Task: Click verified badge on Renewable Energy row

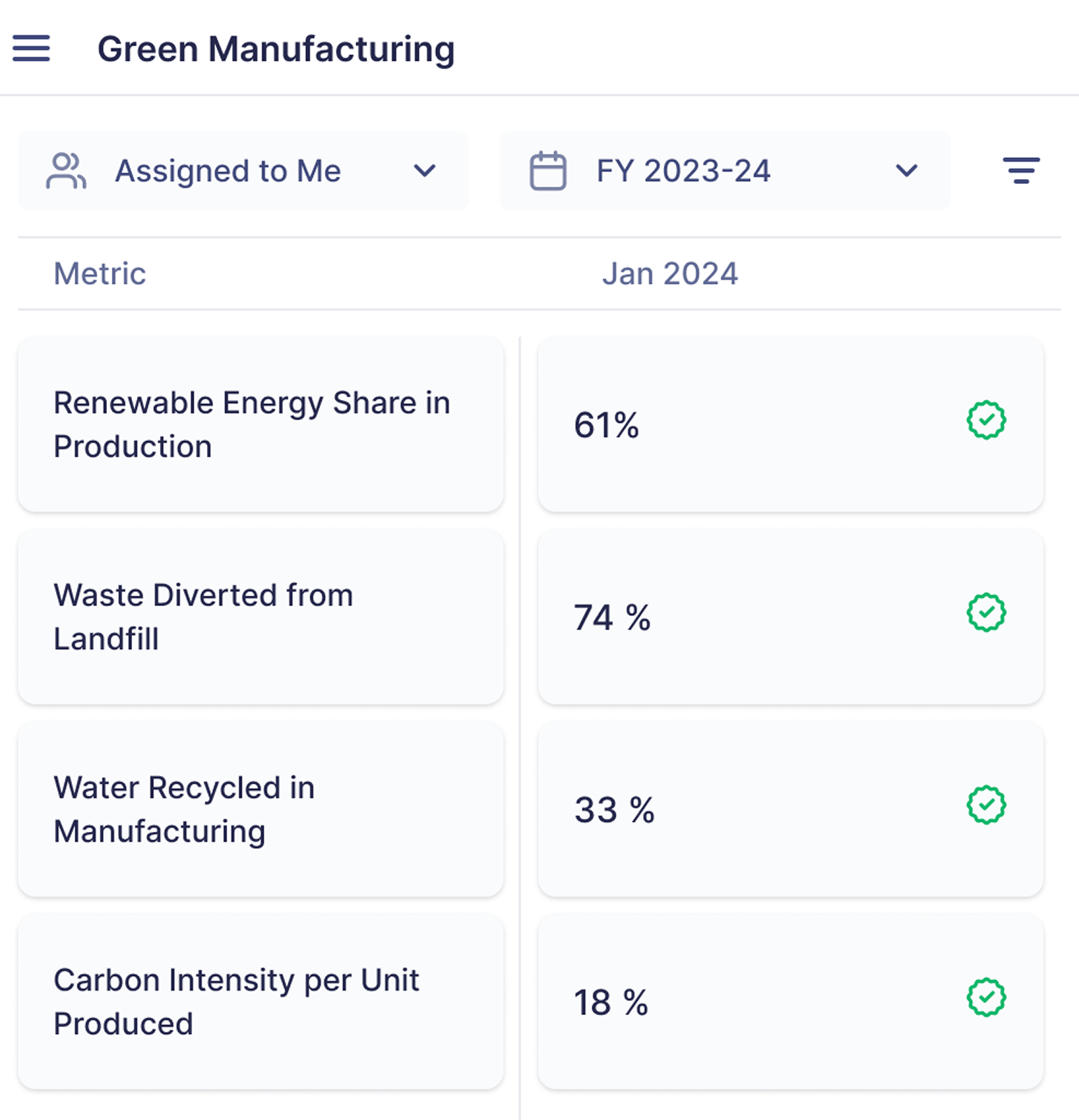Action: click(986, 420)
